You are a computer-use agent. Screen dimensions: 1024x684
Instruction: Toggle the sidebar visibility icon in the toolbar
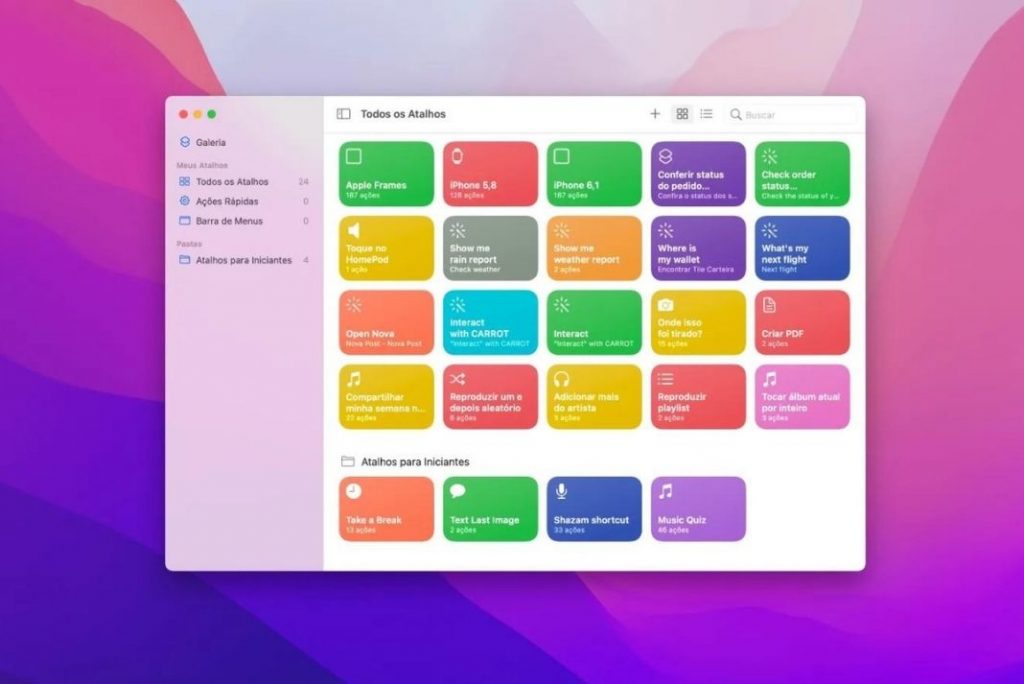343,114
